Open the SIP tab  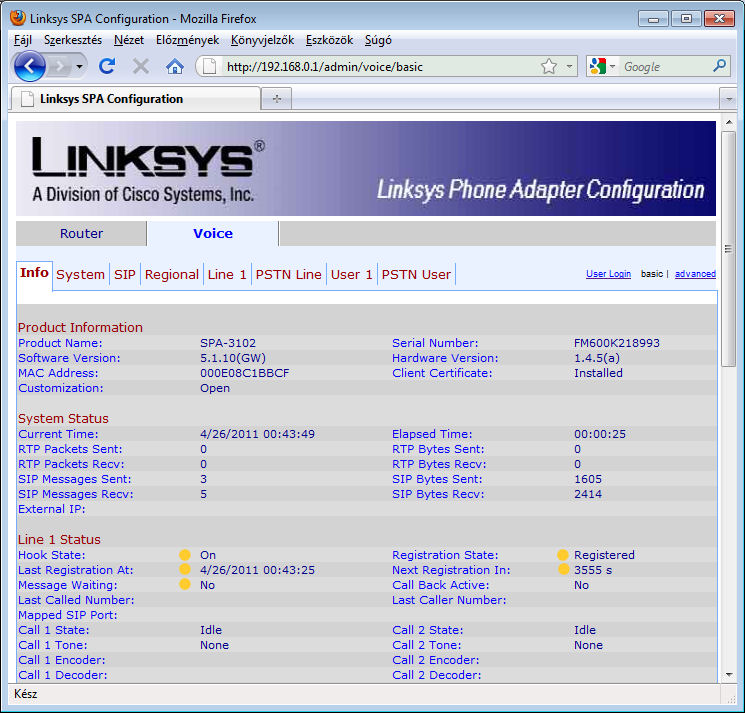pyautogui.click(x=124, y=275)
